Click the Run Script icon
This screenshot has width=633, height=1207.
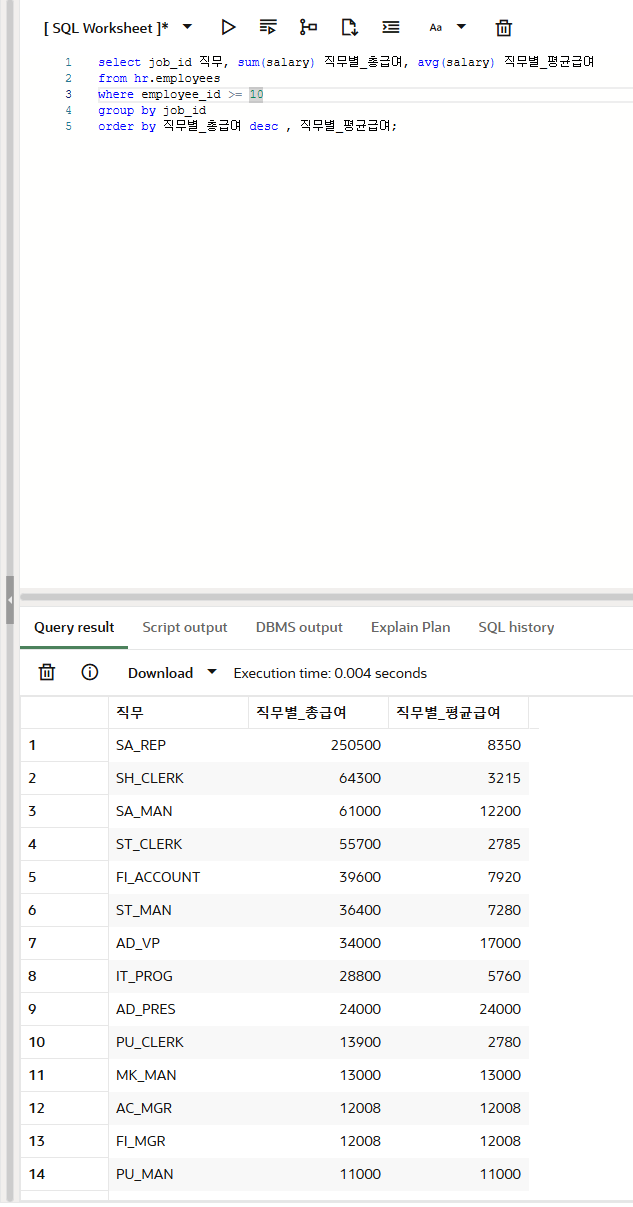pos(268,27)
